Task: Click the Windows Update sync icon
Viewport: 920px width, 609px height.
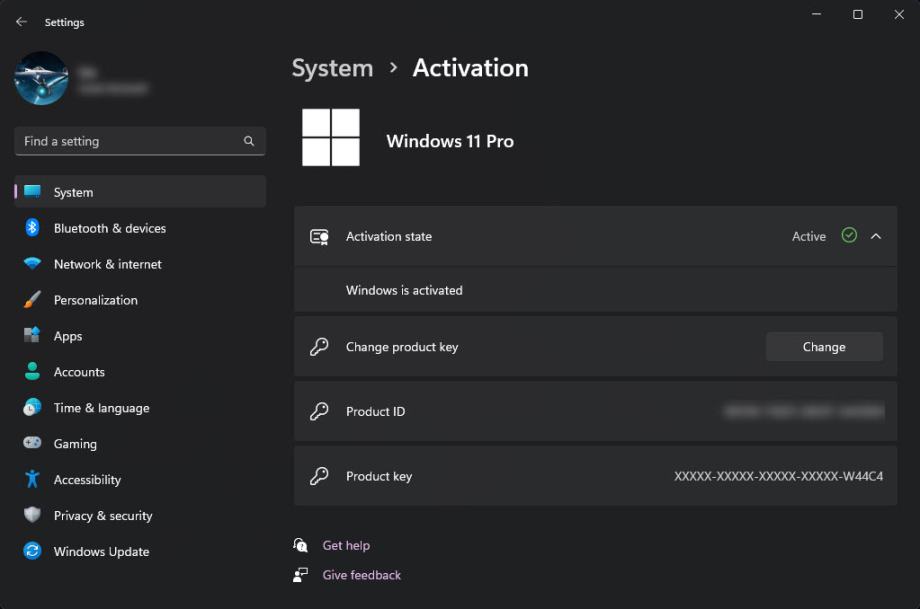Action: tap(32, 552)
